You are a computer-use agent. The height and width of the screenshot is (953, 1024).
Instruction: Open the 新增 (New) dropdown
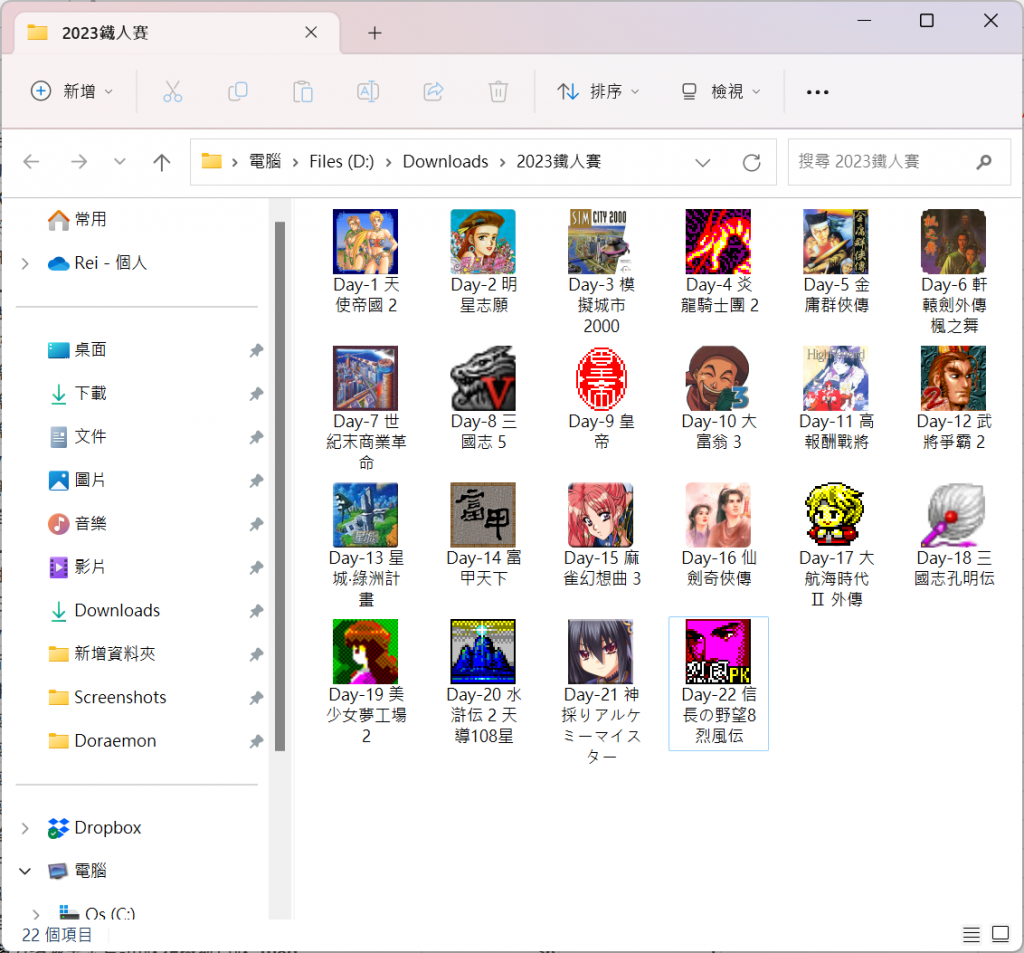[72, 91]
